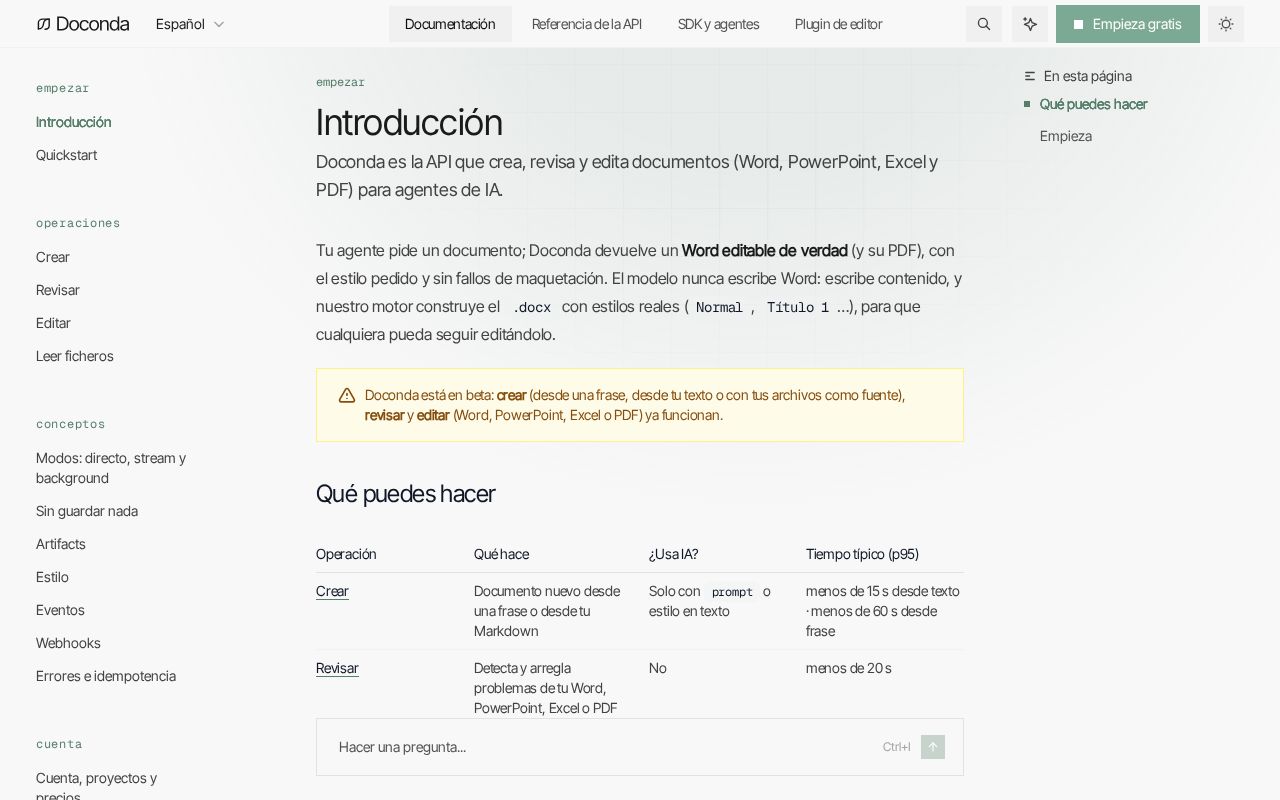Click the Doconda logo
The image size is (1280, 800).
pos(83,24)
